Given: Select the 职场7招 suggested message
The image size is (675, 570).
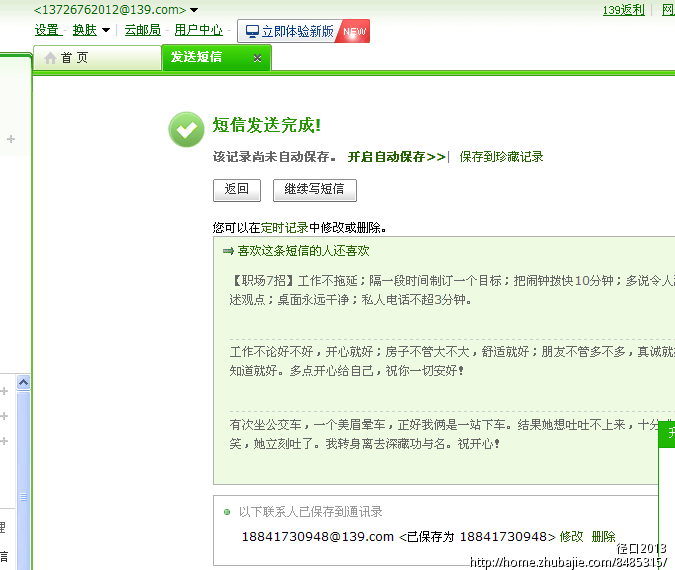Looking at the screenshot, I should (452, 290).
